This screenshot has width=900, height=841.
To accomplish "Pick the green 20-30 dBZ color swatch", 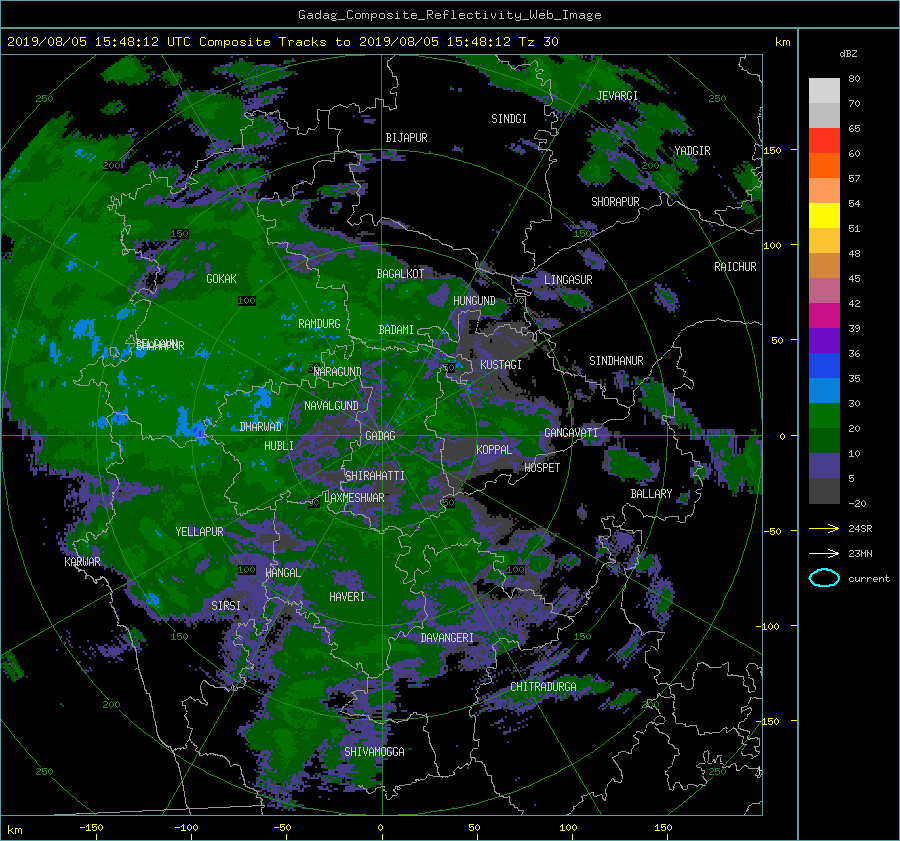I will tap(824, 416).
